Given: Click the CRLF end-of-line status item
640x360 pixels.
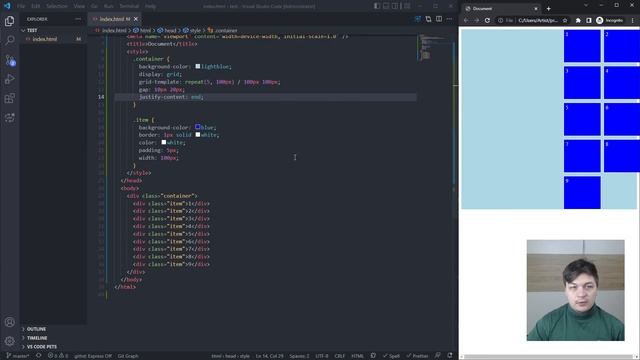Looking at the screenshot, I should click(x=340, y=356).
